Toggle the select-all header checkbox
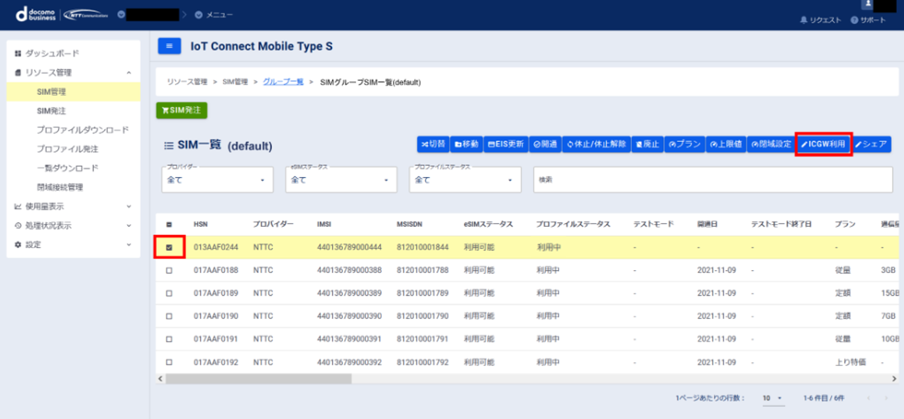This screenshot has width=904, height=419. click(x=168, y=224)
